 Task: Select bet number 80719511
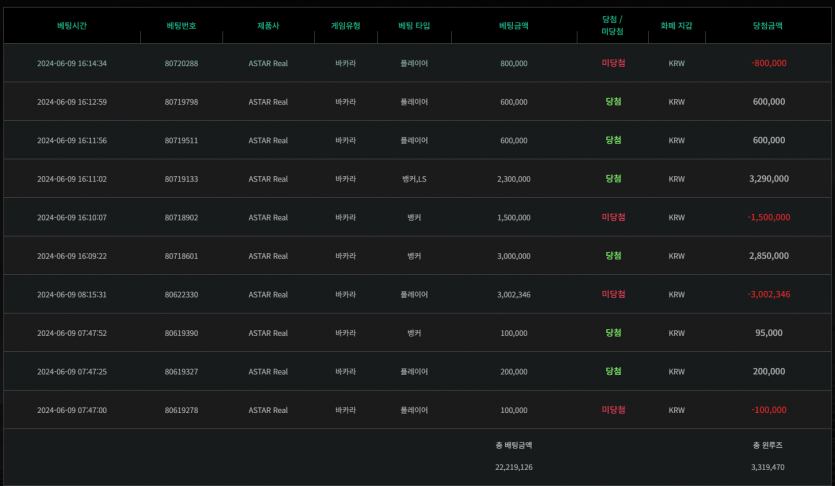pos(181,141)
